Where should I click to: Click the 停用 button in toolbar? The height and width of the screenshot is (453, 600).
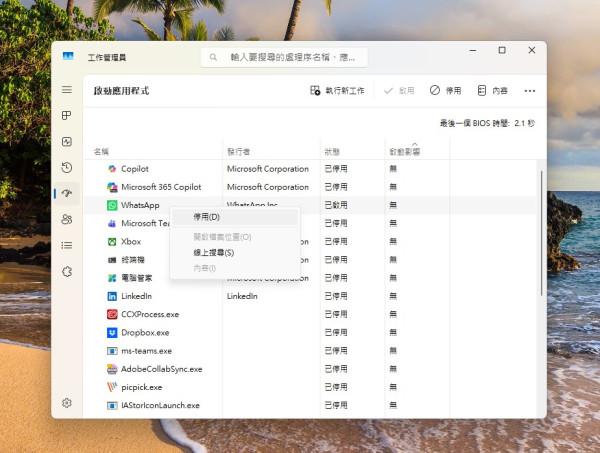(x=445, y=91)
